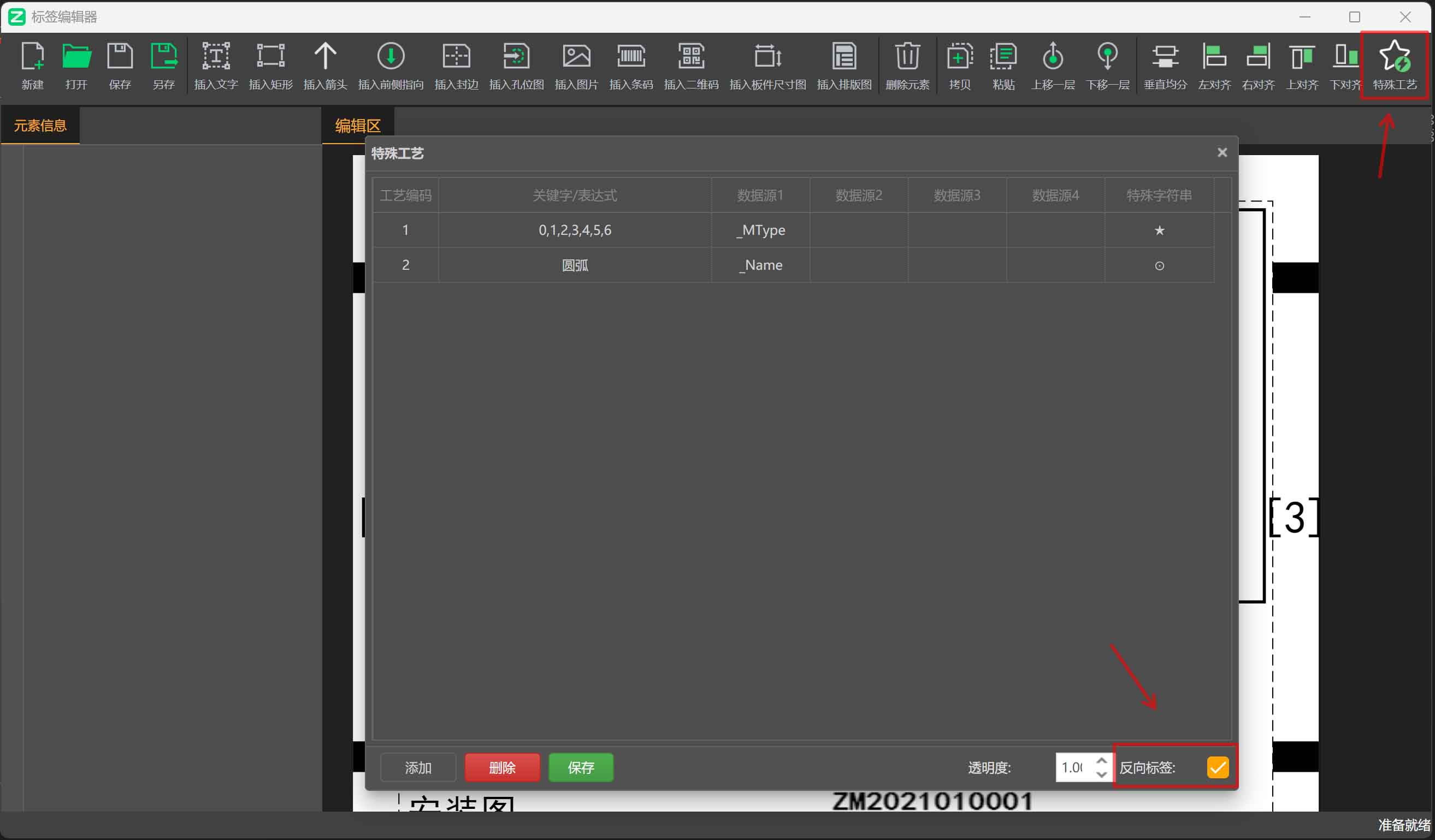The image size is (1435, 840).
Task: Click the Move Up One Layer (上移一层) icon
Action: 1052,56
